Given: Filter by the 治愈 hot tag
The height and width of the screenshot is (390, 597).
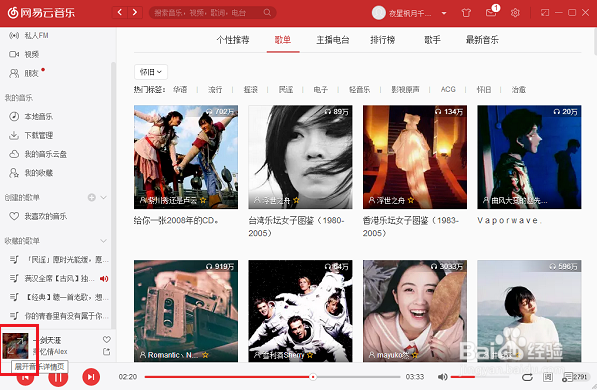Looking at the screenshot, I should click(x=519, y=90).
